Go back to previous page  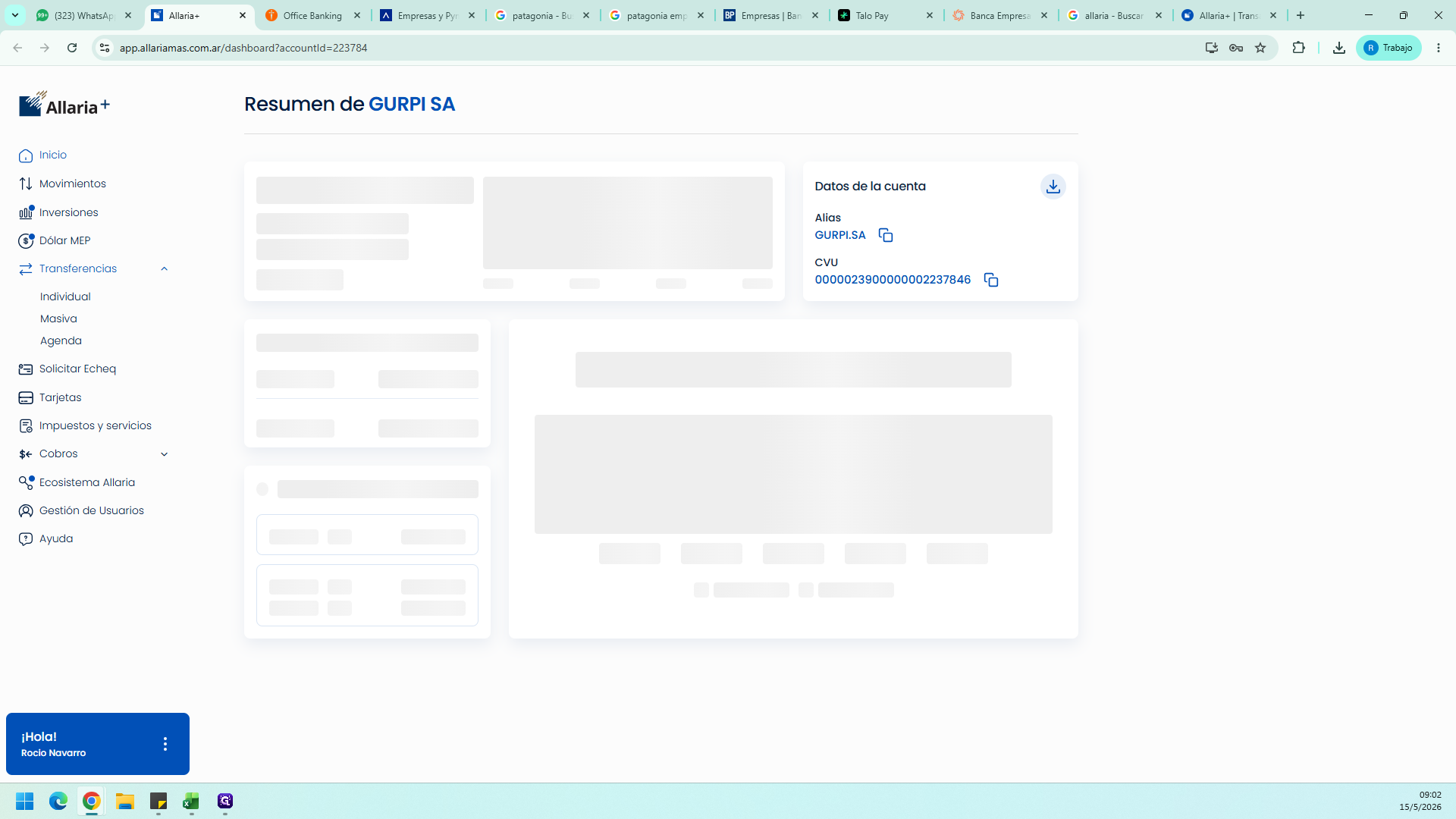point(17,48)
